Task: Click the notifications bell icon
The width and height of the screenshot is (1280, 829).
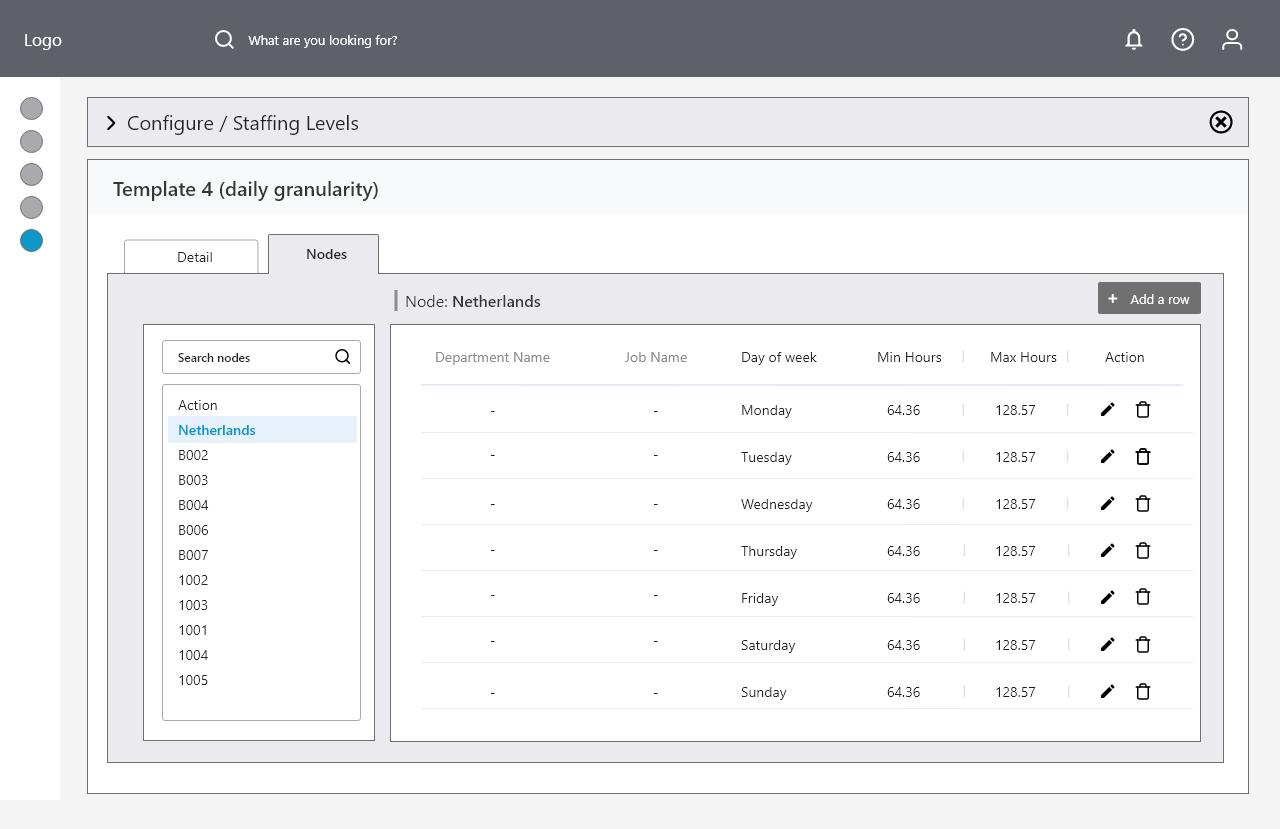Action: tap(1133, 40)
